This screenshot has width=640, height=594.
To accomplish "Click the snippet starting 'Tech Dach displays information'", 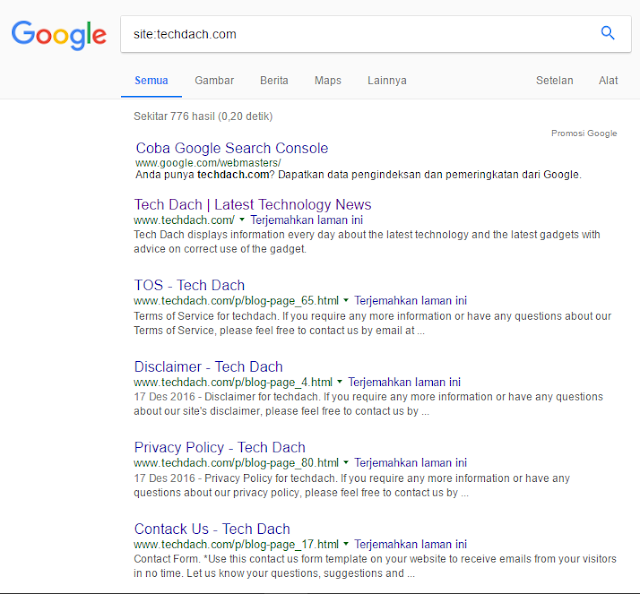I will pos(367,242).
